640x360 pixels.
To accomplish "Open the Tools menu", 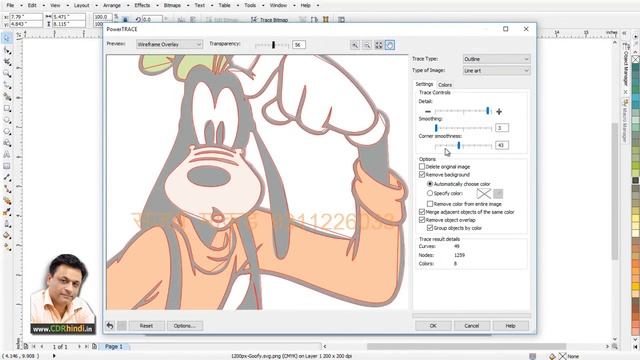I will click(x=250, y=6).
